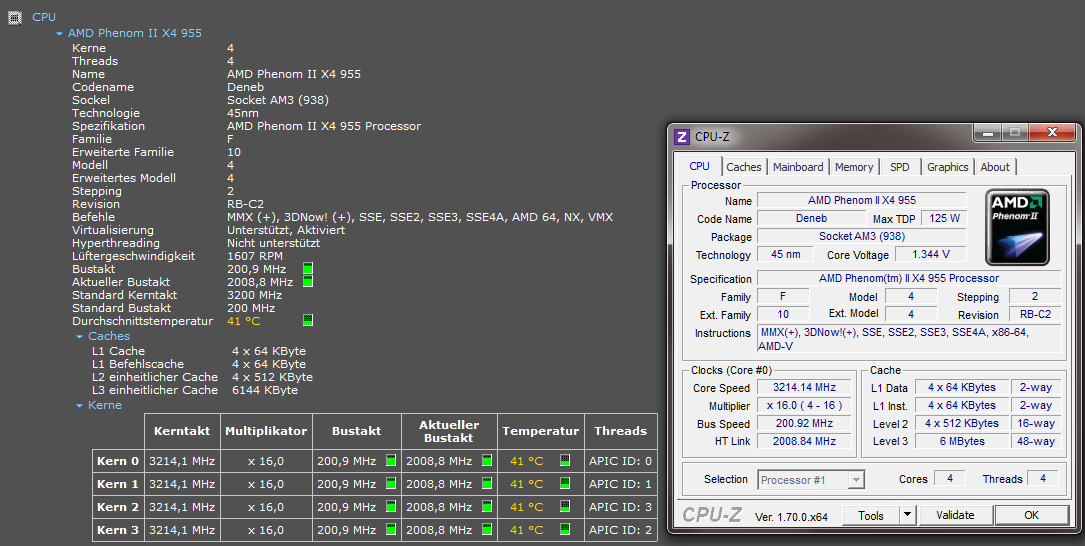Click the L3 einheitlicher Cache 6144 KByte value

coord(265,390)
